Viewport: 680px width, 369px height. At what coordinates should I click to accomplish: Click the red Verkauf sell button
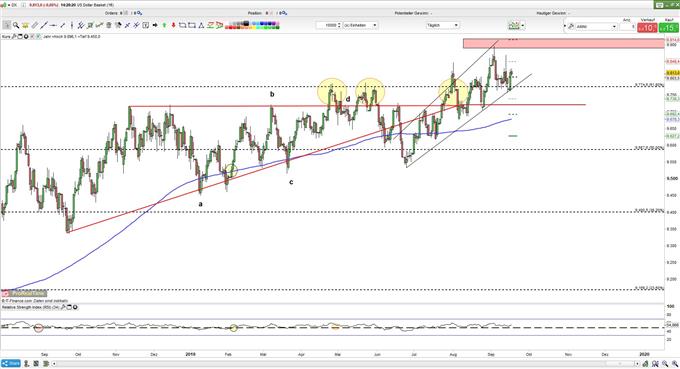[x=647, y=28]
